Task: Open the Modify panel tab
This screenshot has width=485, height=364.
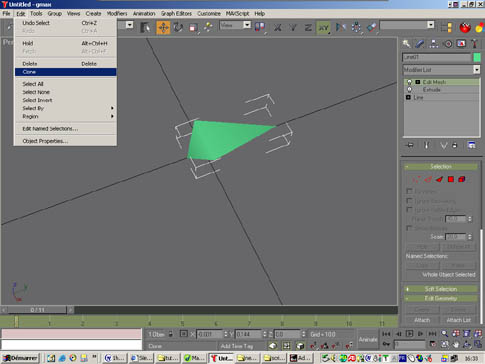Action: click(420, 44)
